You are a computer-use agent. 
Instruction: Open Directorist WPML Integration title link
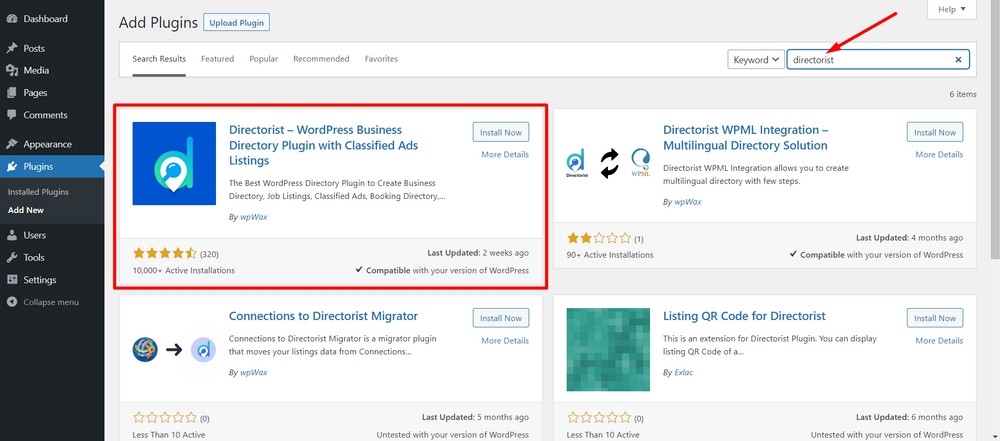click(746, 138)
